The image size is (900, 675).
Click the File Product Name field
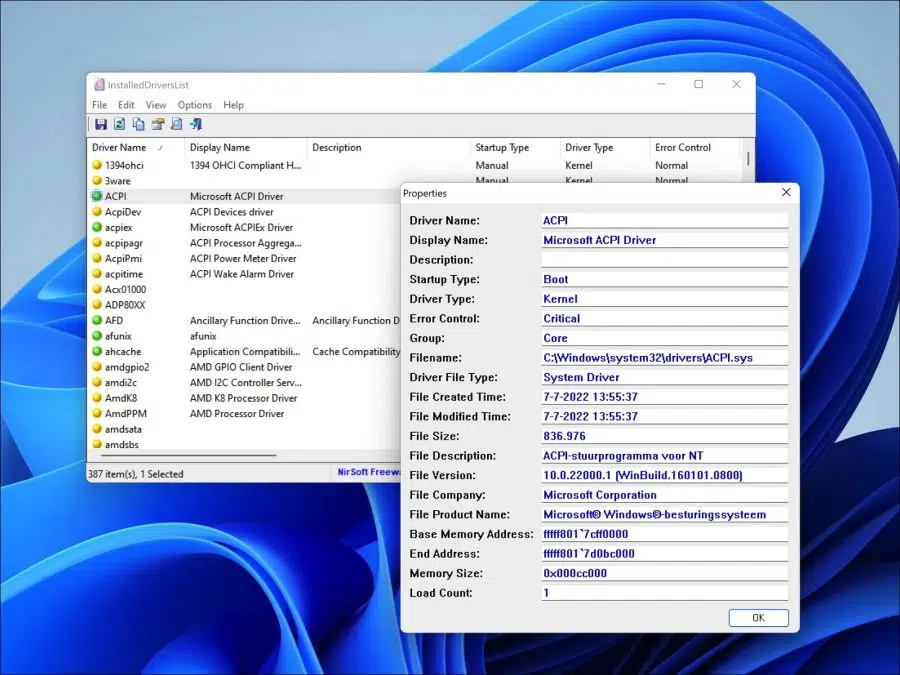click(x=665, y=514)
